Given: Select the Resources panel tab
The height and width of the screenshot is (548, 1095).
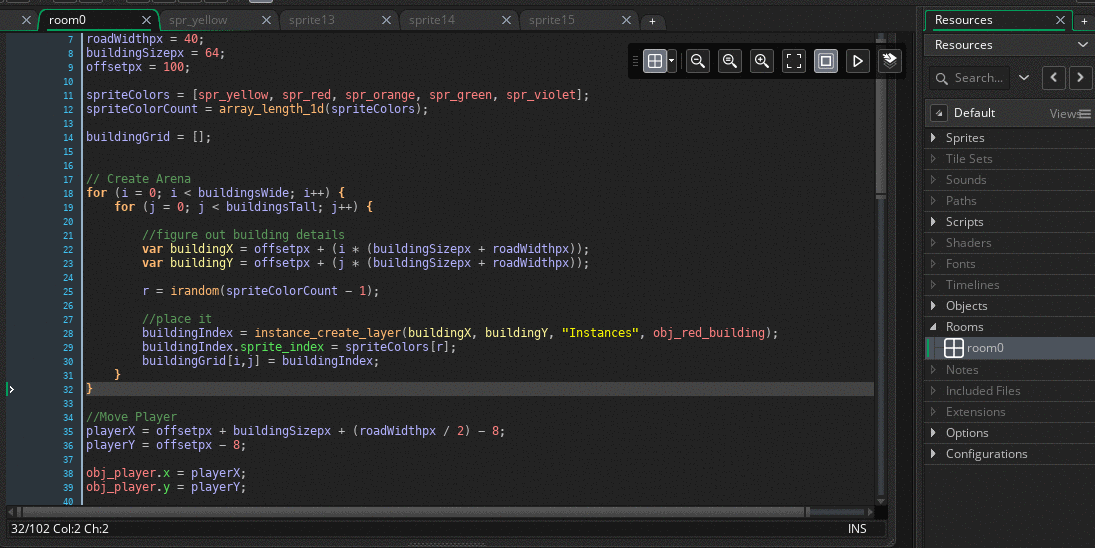Looking at the screenshot, I should click(x=963, y=20).
